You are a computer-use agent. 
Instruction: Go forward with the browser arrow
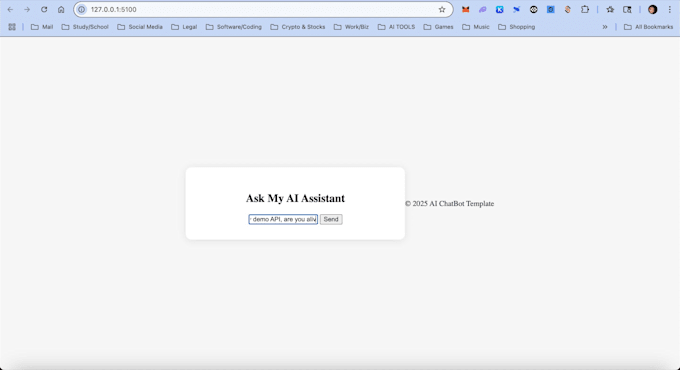27,10
